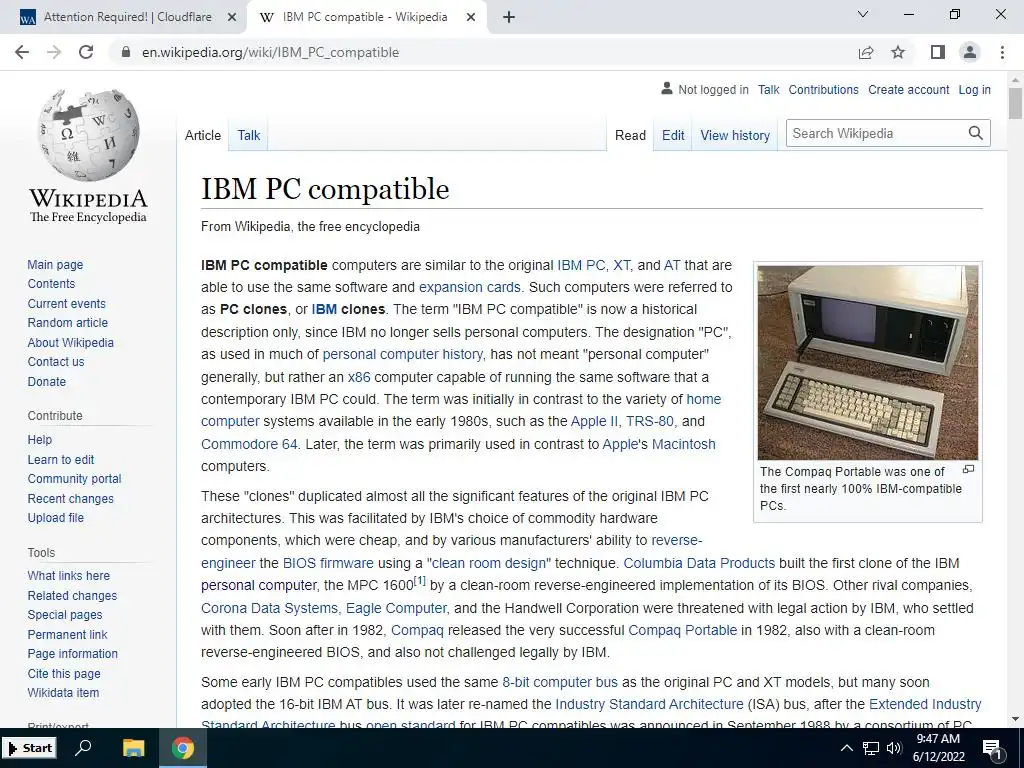
Task: Open the Chrome profile avatar
Action: 970,52
